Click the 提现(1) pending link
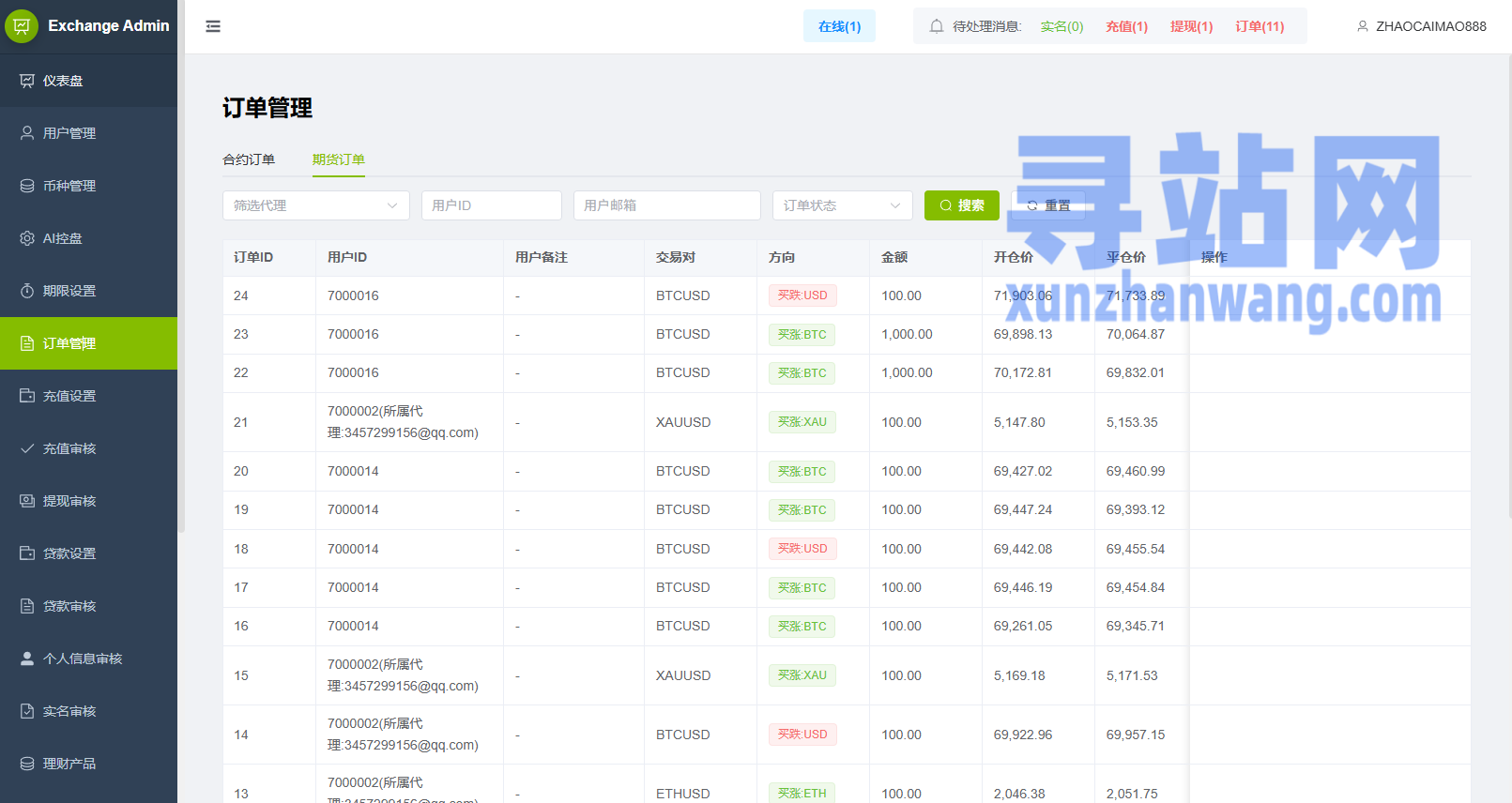 (x=1191, y=26)
